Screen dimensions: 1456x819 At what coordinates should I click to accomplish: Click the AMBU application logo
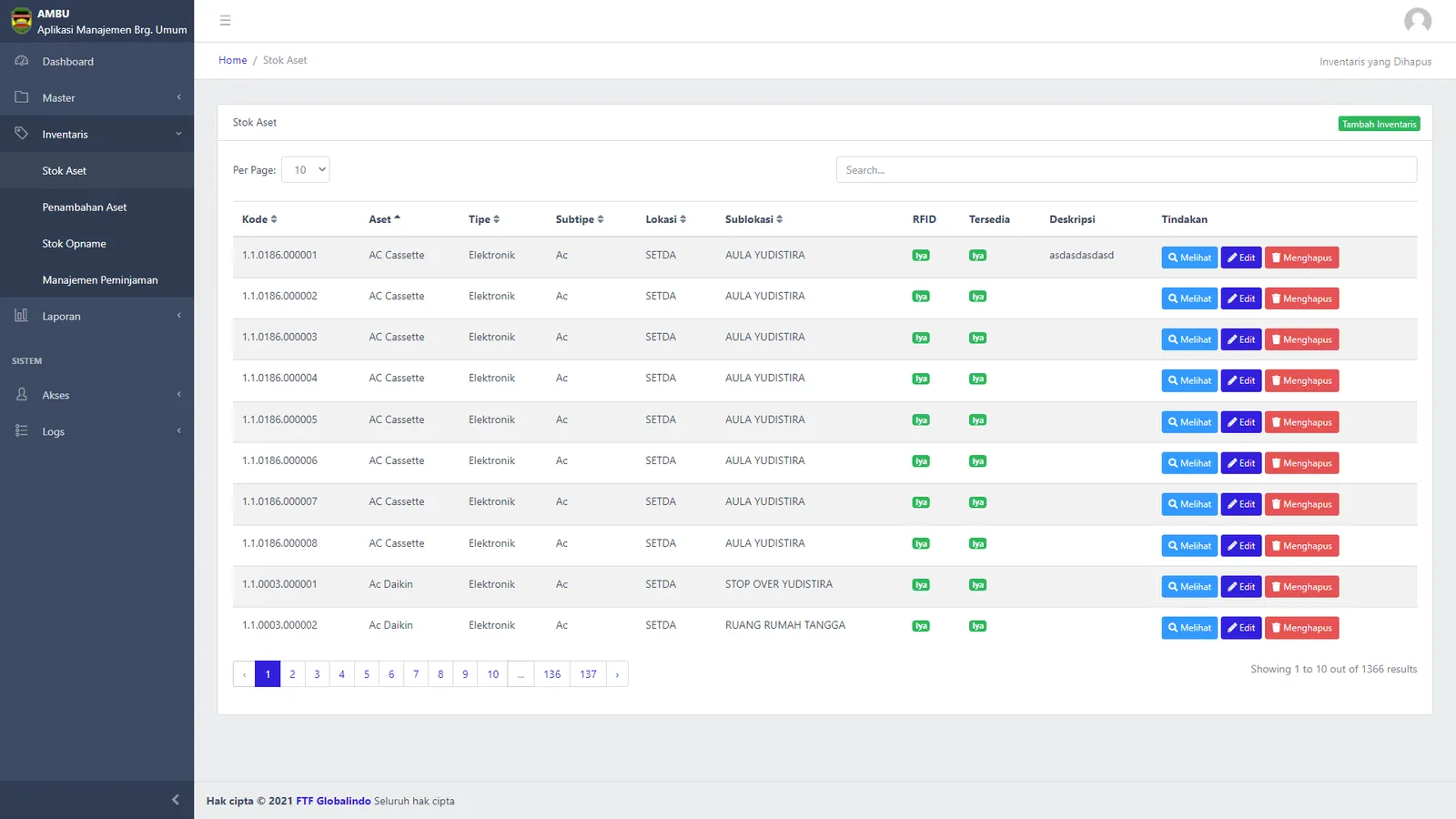point(21,21)
